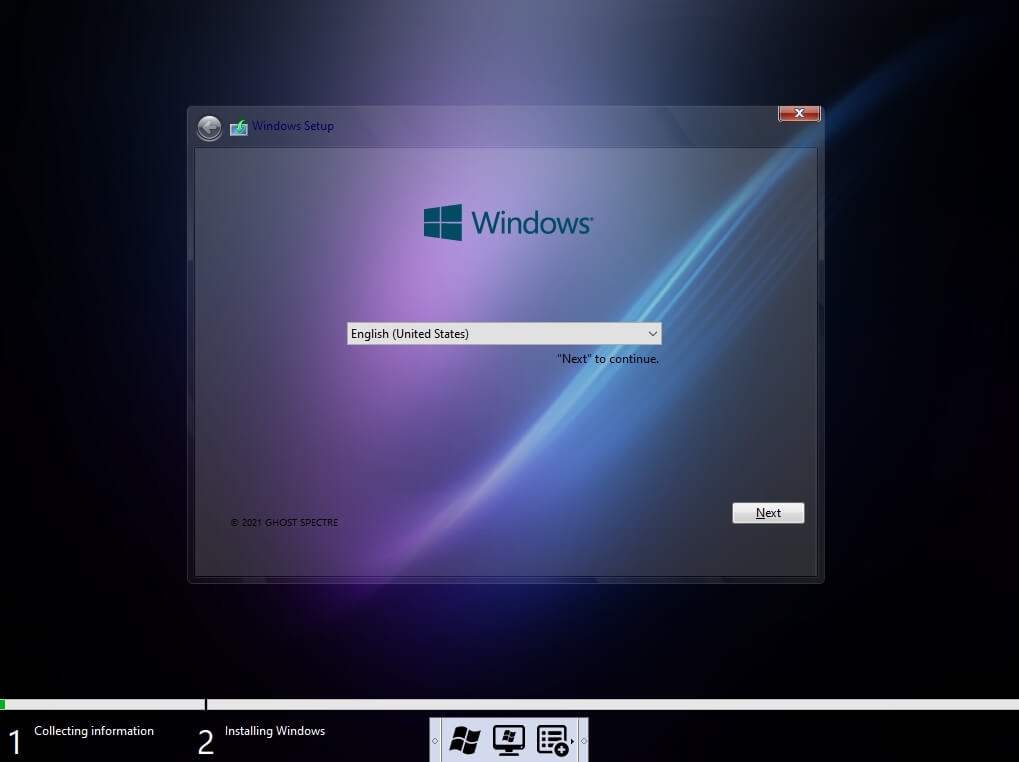Click the blue Windows logo
Screen dimensions: 1019x762
443,222
